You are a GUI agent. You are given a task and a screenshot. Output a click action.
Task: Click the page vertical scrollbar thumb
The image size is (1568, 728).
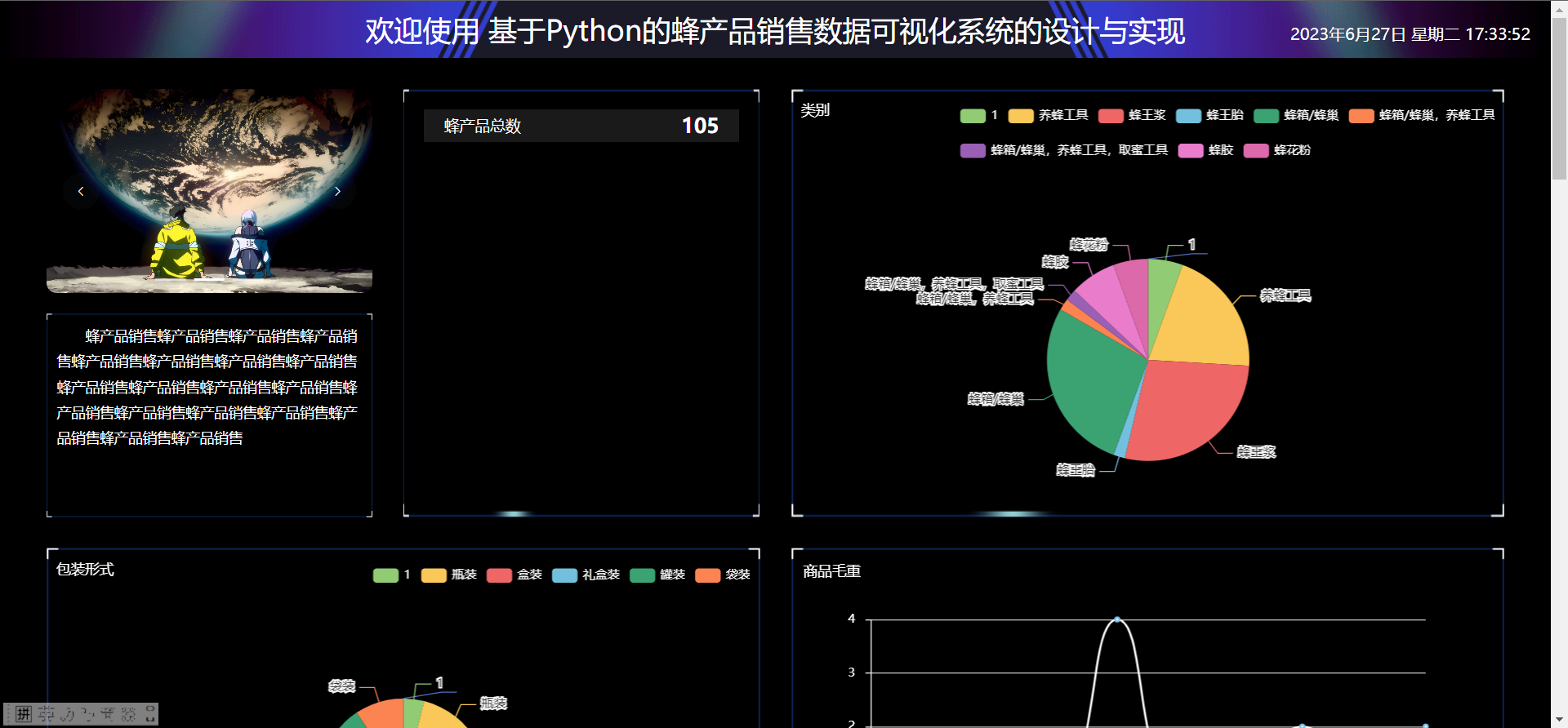(x=1559, y=98)
